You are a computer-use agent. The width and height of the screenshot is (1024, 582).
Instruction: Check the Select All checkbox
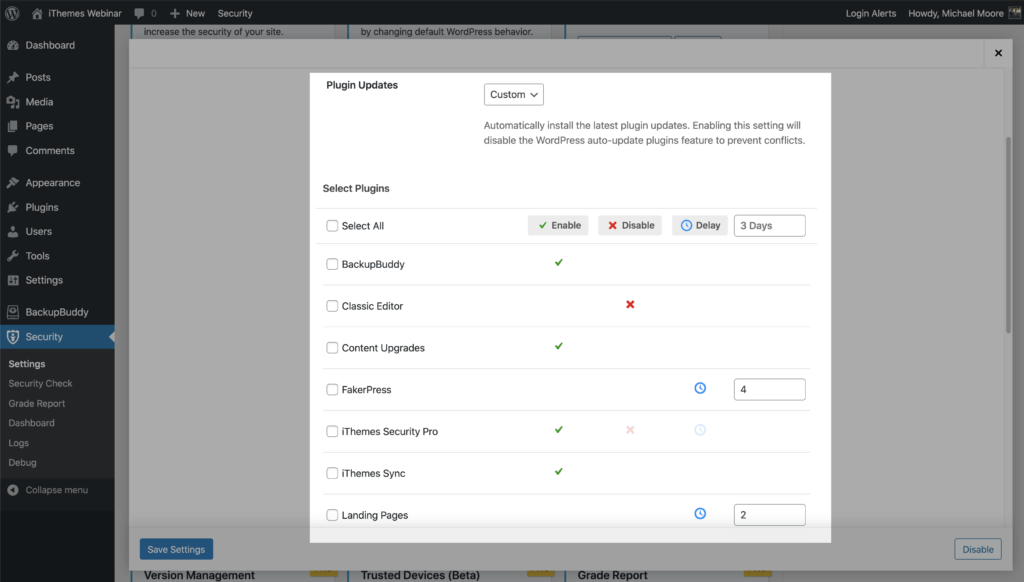(332, 226)
